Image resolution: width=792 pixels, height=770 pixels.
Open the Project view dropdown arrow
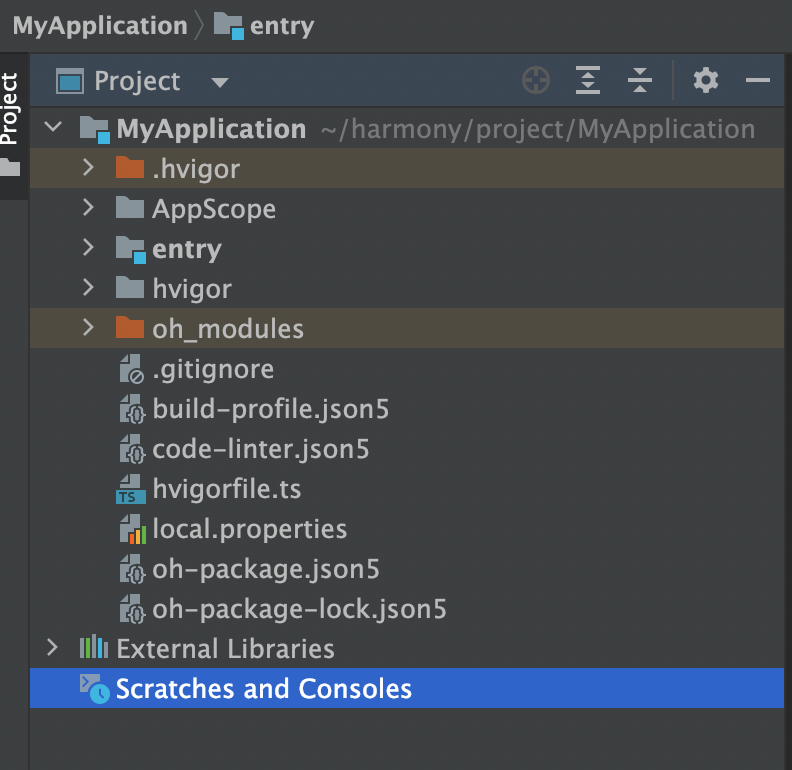pos(220,82)
